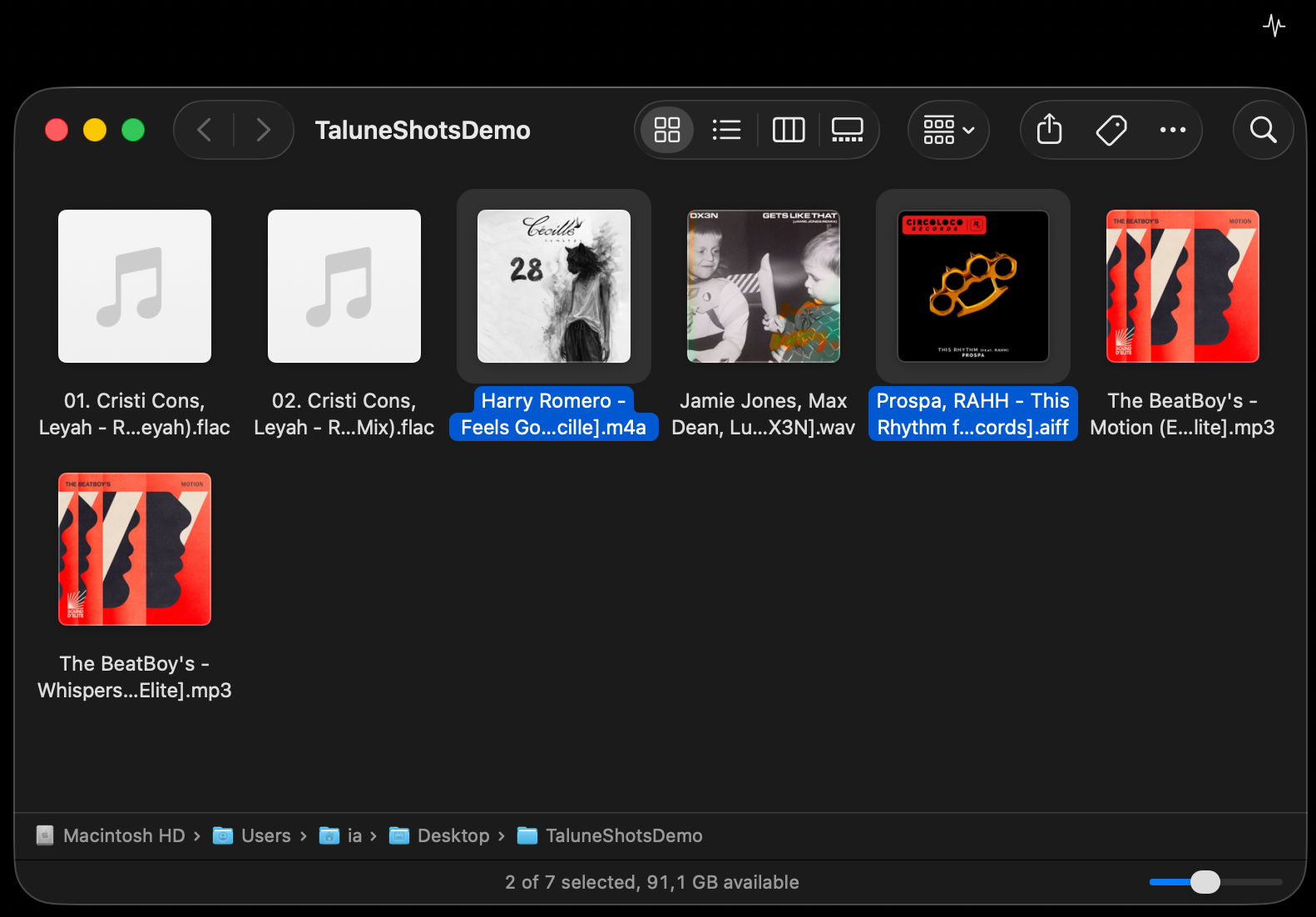Open the Group By options dropdown
The height and width of the screenshot is (917, 1316).
948,130
